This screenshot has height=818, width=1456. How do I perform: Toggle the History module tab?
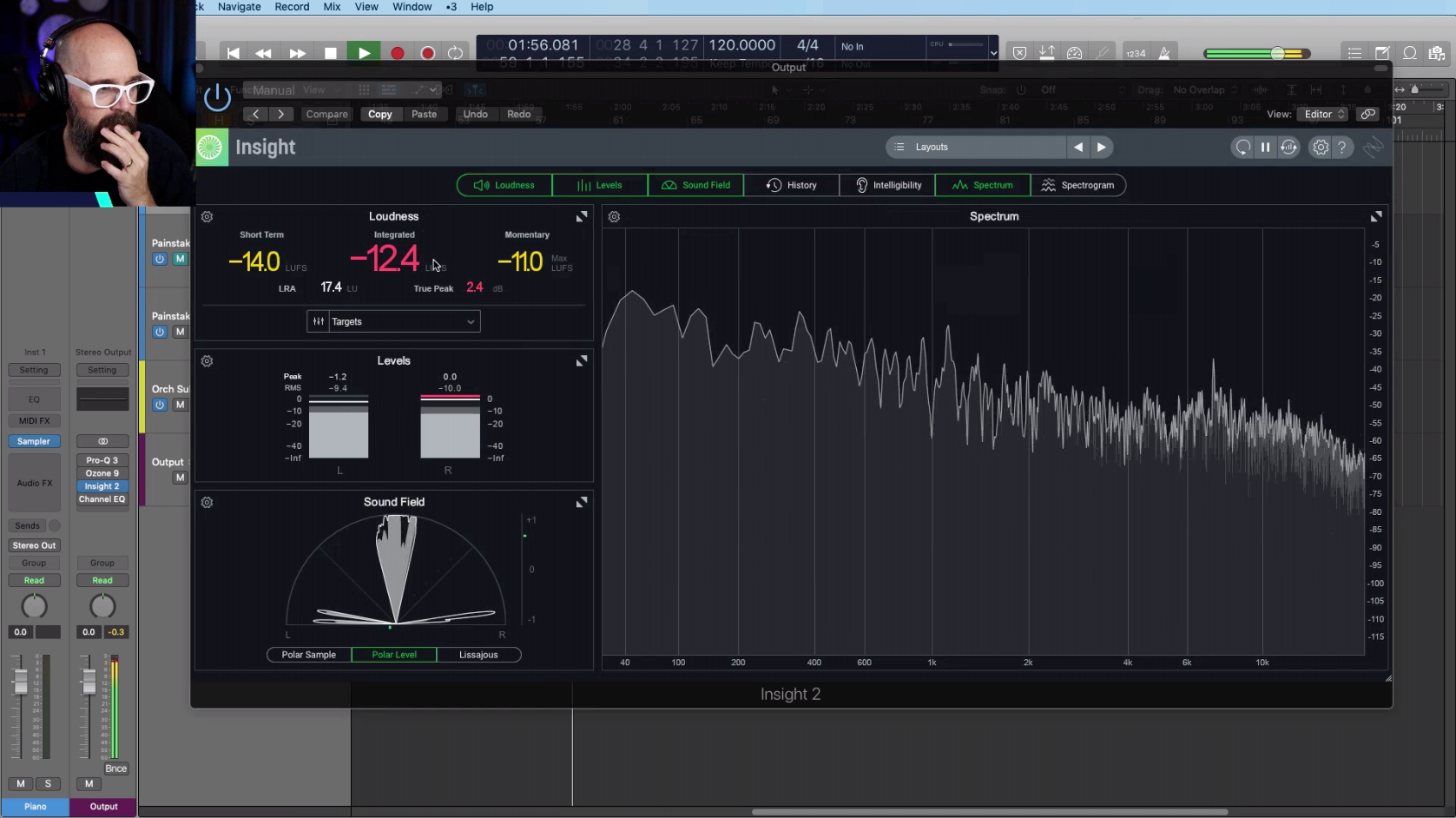click(792, 185)
